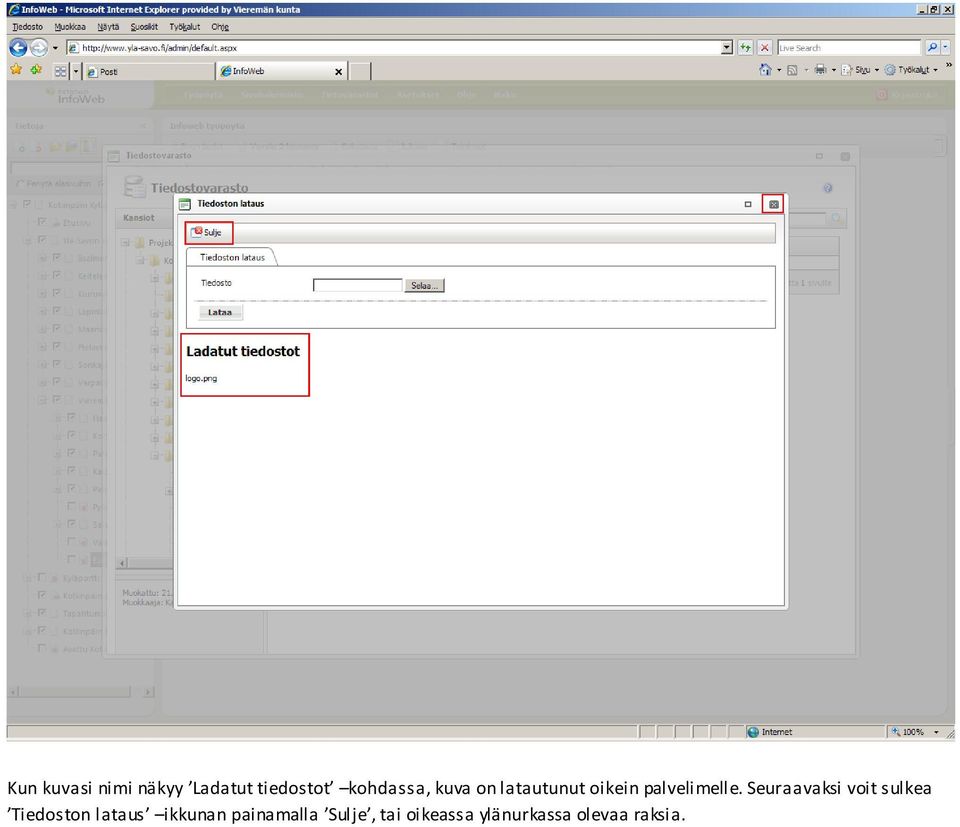The height and width of the screenshot is (827, 960).
Task: Open recent pages dropdown next to Forward
Action: point(55,48)
